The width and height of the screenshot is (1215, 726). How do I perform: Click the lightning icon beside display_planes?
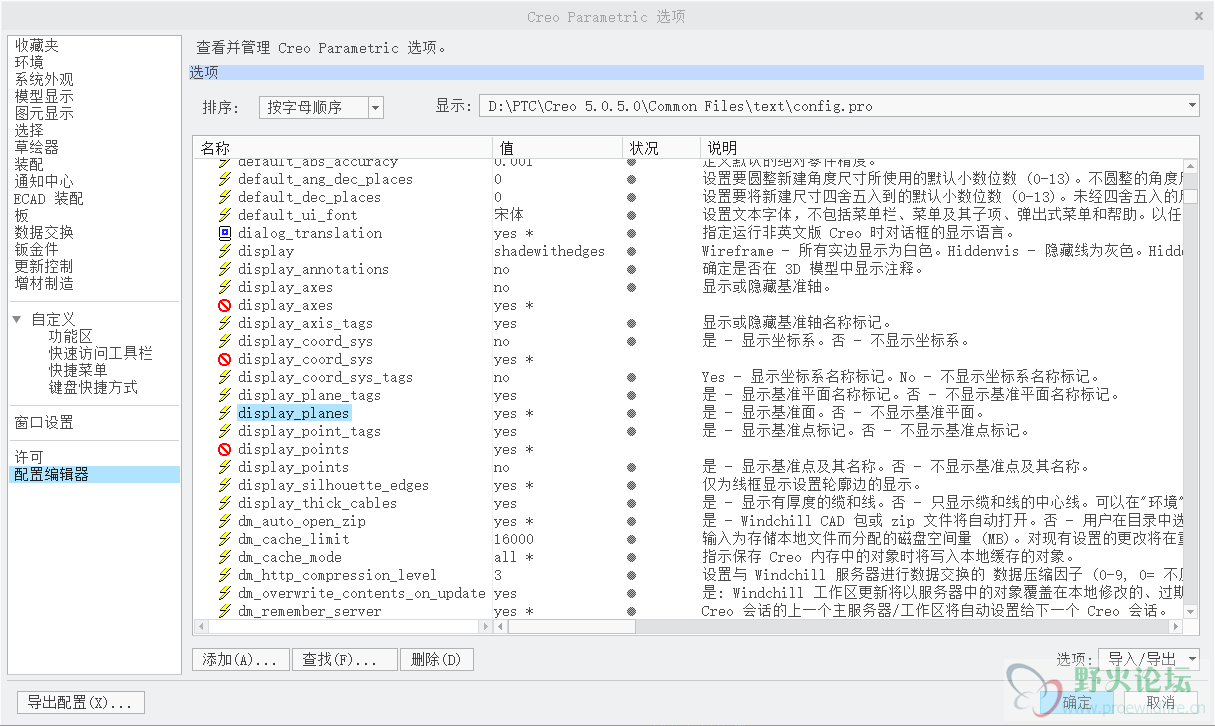(225, 413)
